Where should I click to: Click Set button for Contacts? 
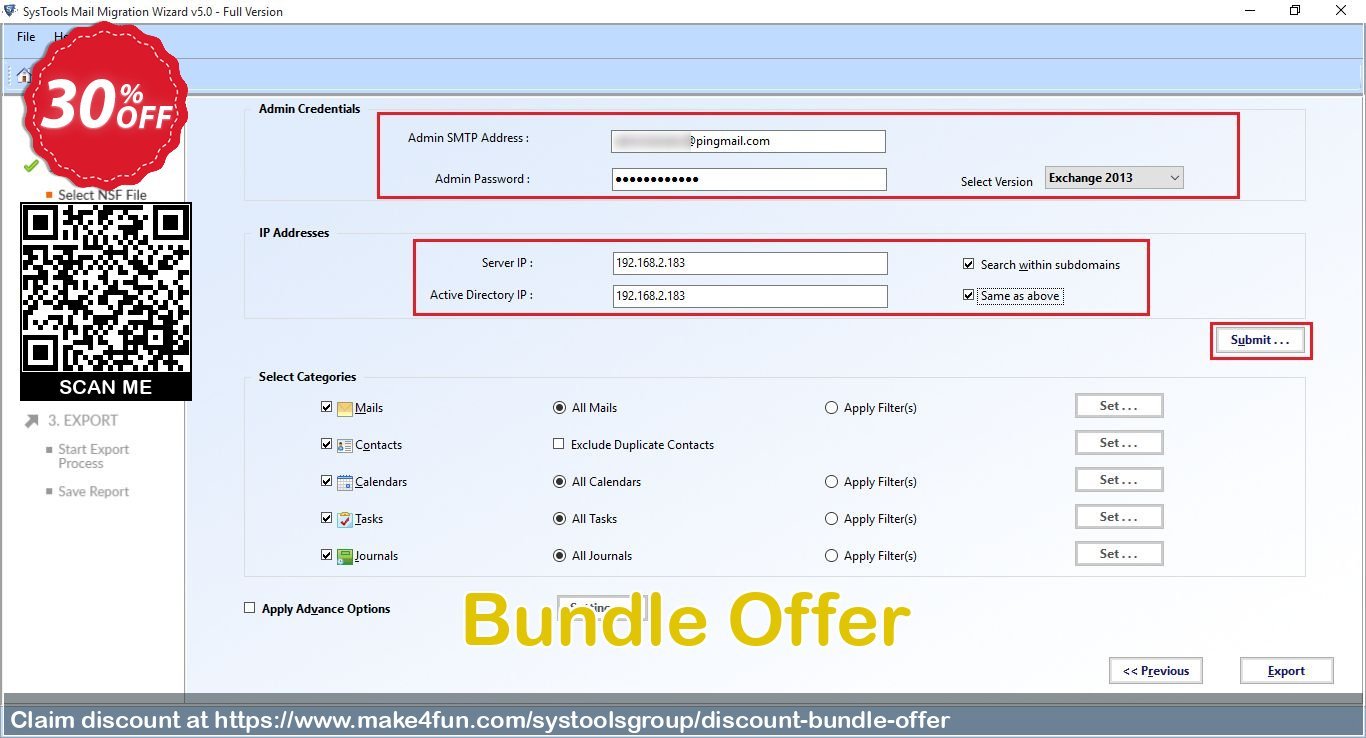tap(1119, 443)
